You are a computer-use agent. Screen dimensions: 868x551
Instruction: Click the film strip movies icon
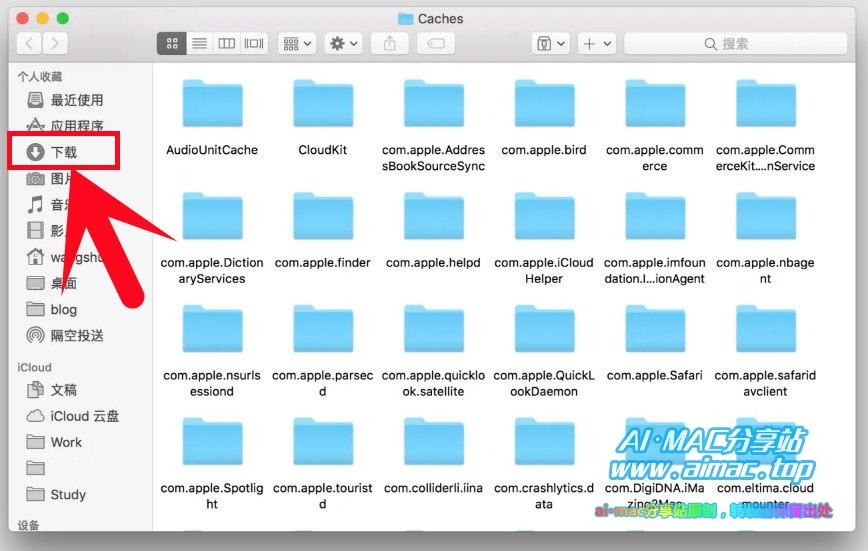point(35,230)
